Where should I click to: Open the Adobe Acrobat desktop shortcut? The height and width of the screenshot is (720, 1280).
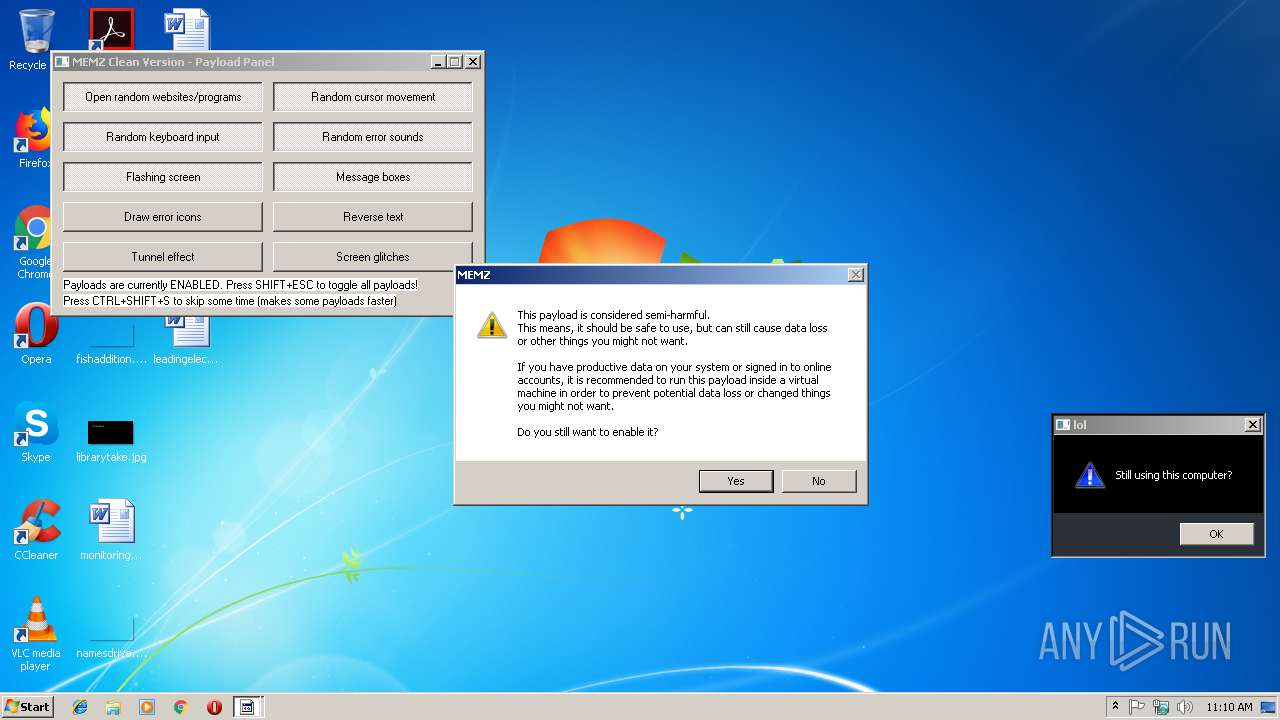click(111, 28)
